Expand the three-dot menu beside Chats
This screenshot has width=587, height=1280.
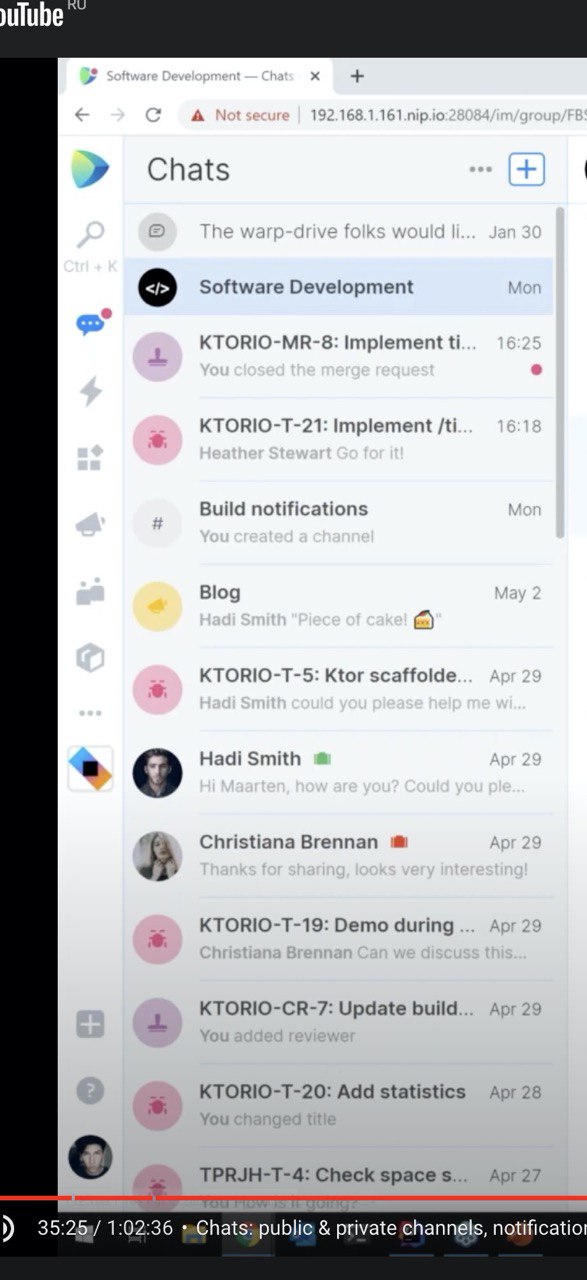coord(480,169)
